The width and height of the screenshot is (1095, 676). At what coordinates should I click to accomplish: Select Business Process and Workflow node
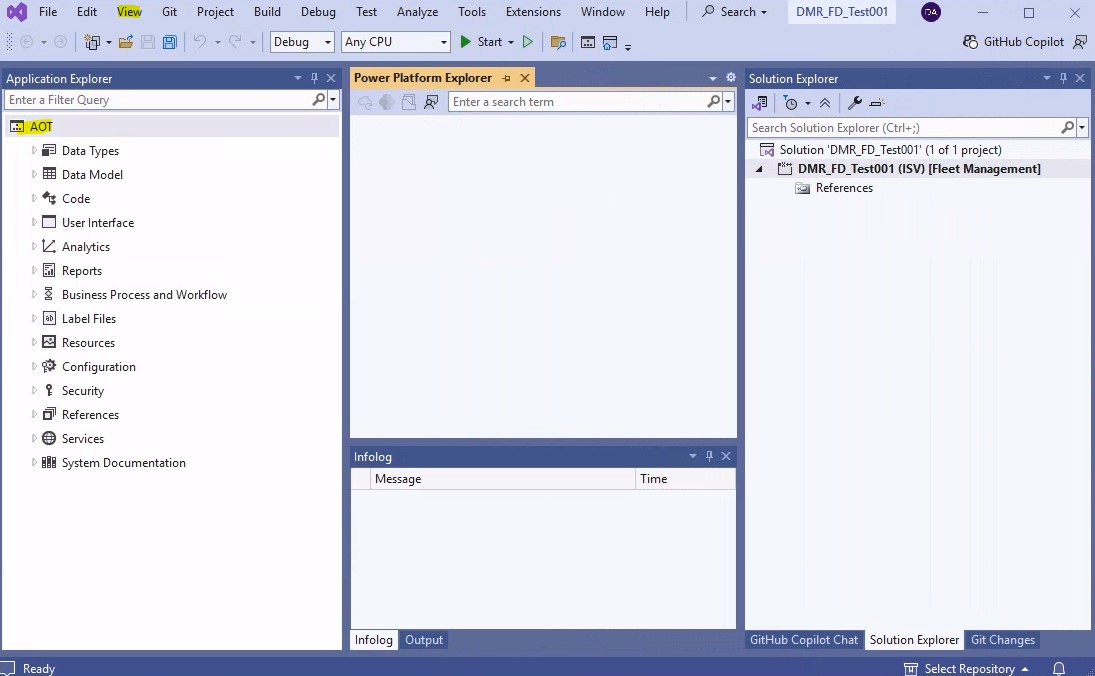pyautogui.click(x=144, y=295)
